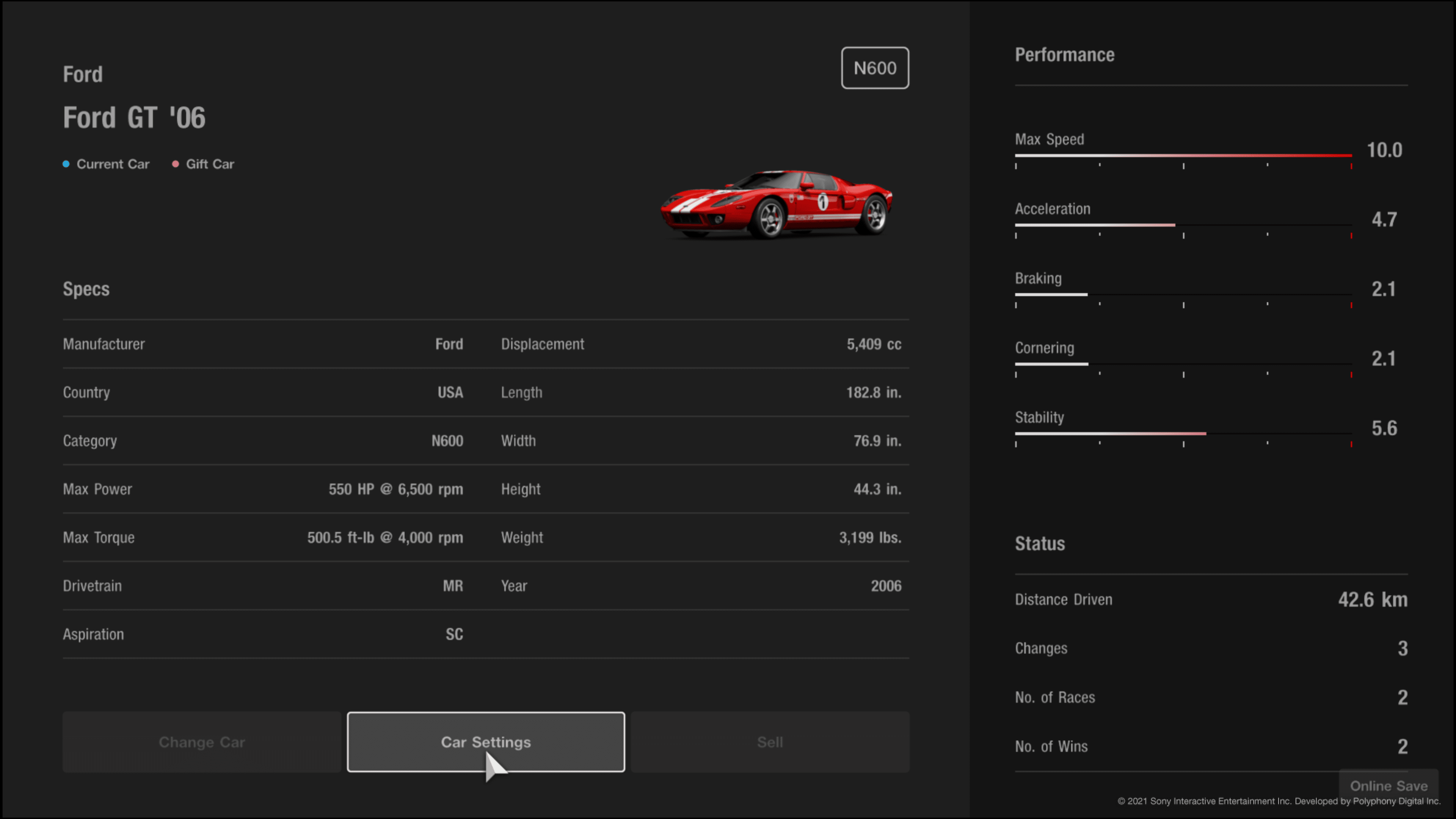This screenshot has width=1456, height=819.
Task: Click the Stability value '5.6'
Action: (x=1384, y=428)
